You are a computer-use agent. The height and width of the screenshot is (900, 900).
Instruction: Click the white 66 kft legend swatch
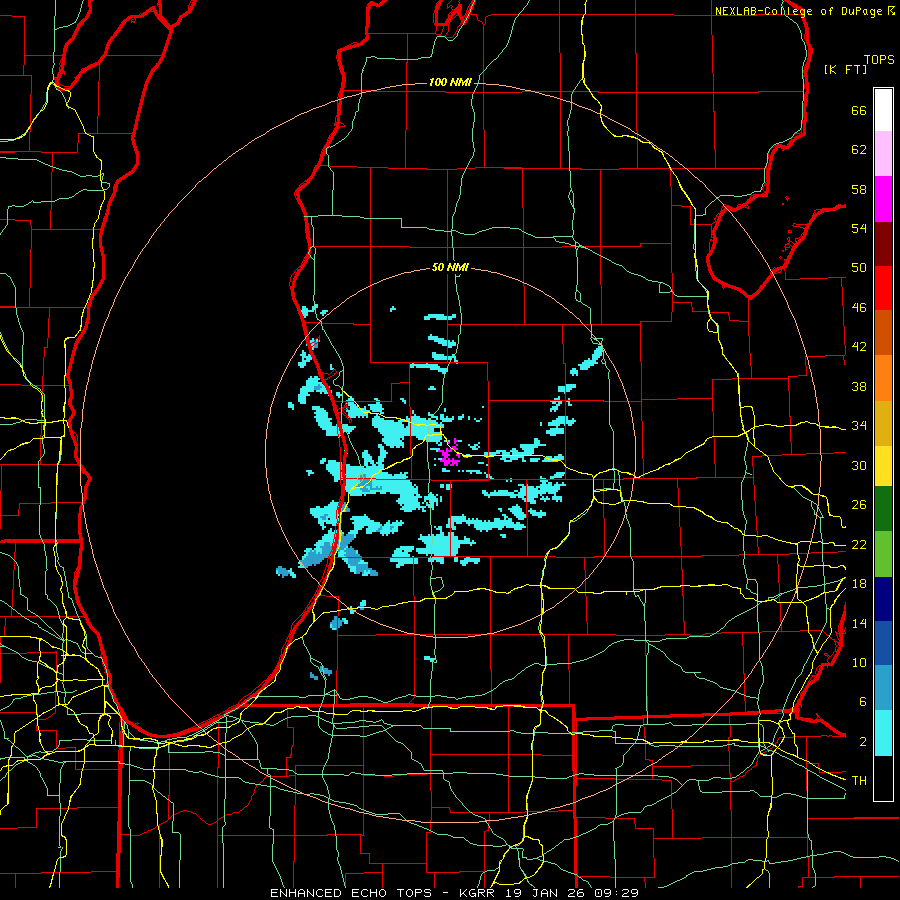coord(883,110)
